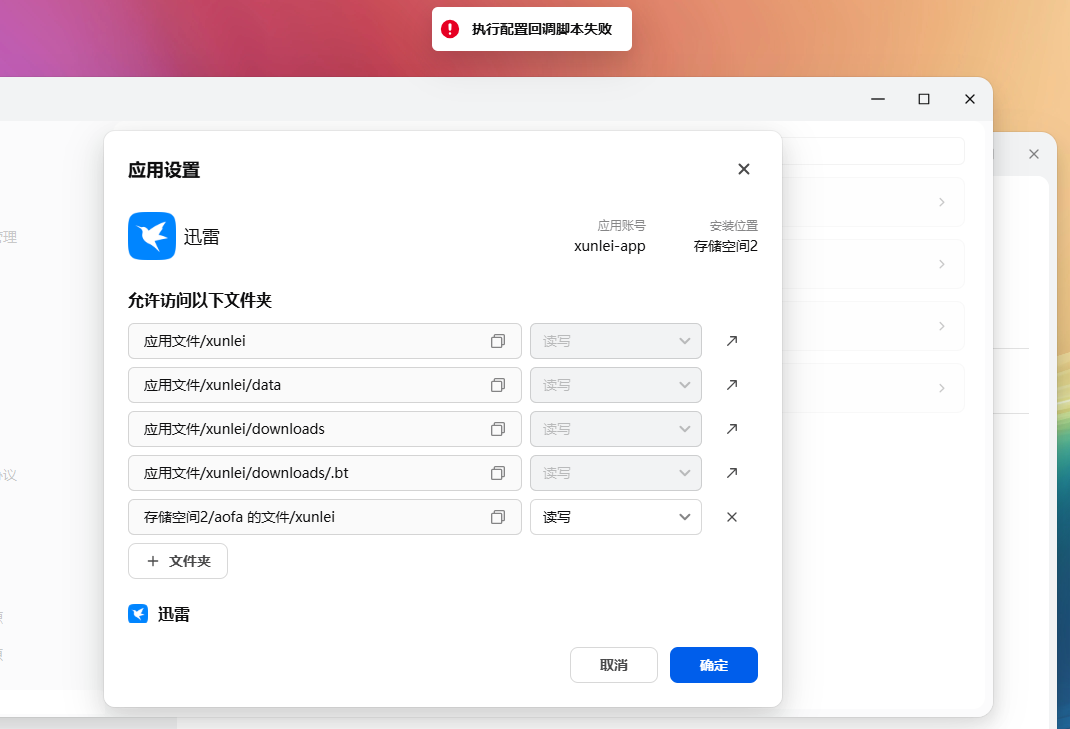The image size is (1070, 729).
Task: Remove 存储空间2/aofa 的文件/xunlei folder entry
Action: click(732, 517)
